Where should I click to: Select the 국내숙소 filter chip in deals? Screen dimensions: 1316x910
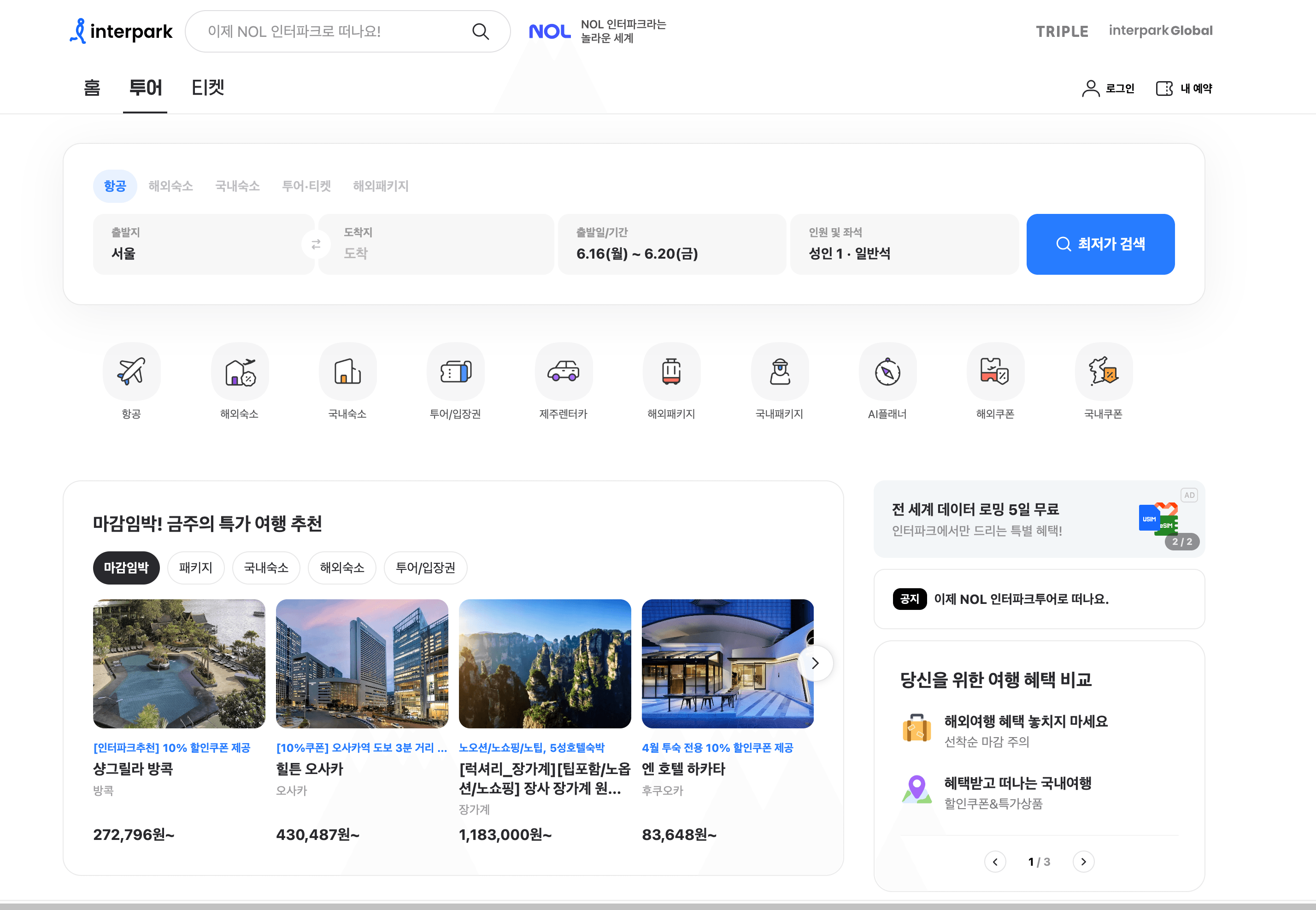[266, 568]
